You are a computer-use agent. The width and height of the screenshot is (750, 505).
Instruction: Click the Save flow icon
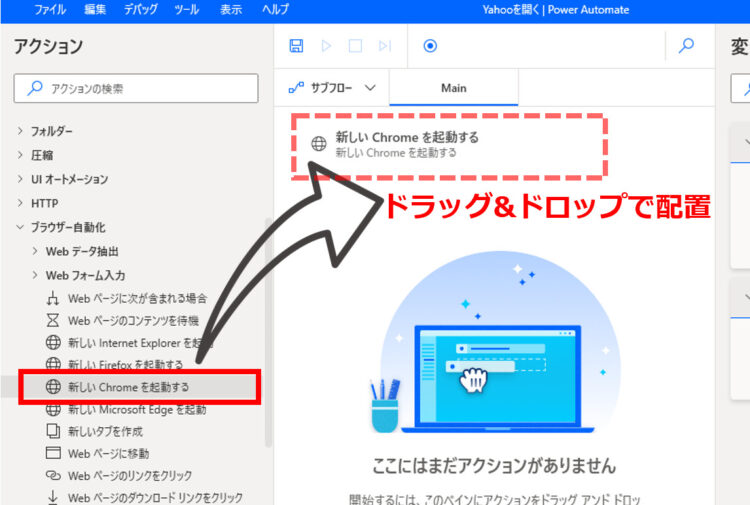pos(296,46)
